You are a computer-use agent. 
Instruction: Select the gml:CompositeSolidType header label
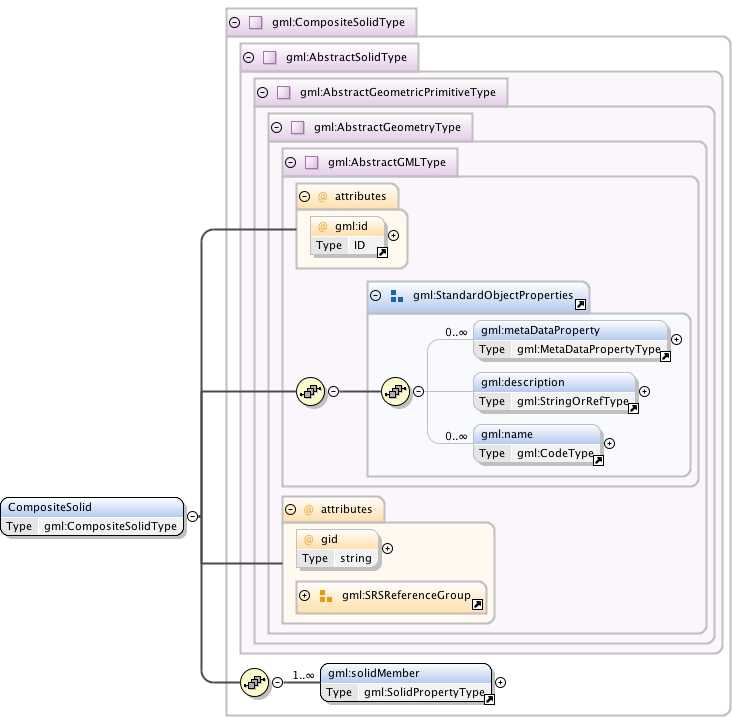point(338,22)
